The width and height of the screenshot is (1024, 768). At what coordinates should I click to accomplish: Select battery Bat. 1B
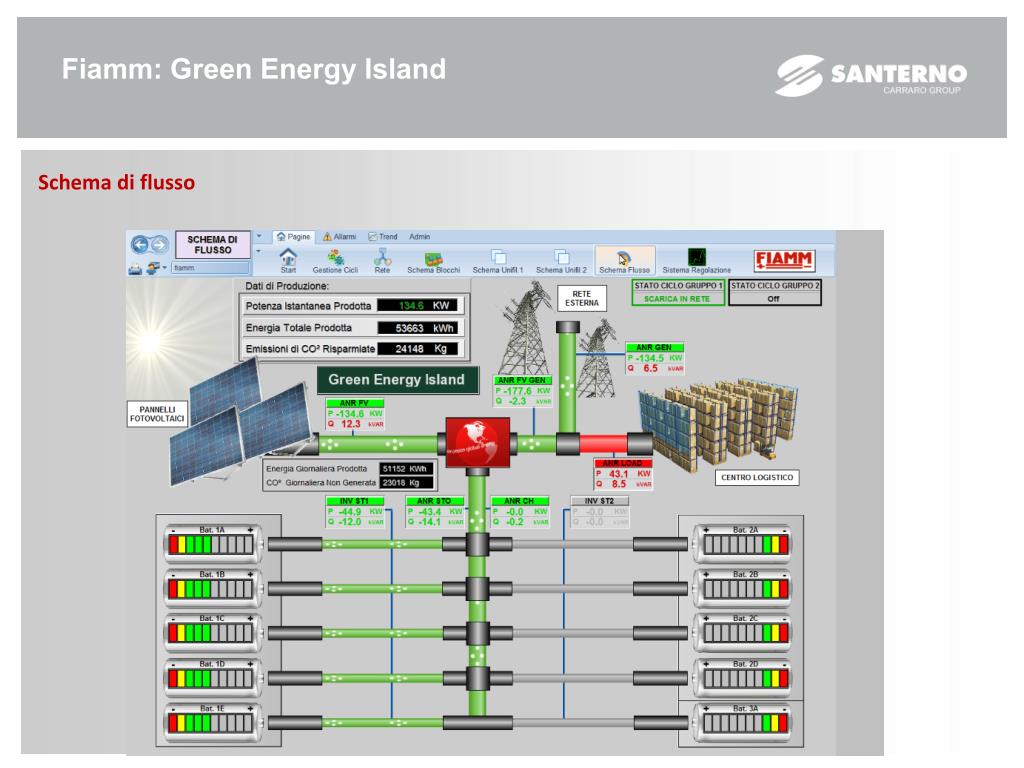[x=212, y=587]
